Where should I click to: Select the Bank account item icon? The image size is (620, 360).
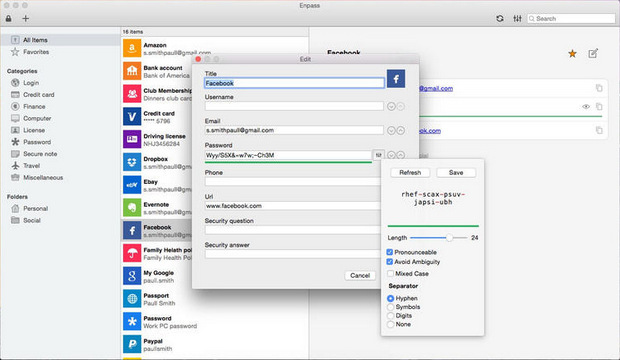[132, 71]
